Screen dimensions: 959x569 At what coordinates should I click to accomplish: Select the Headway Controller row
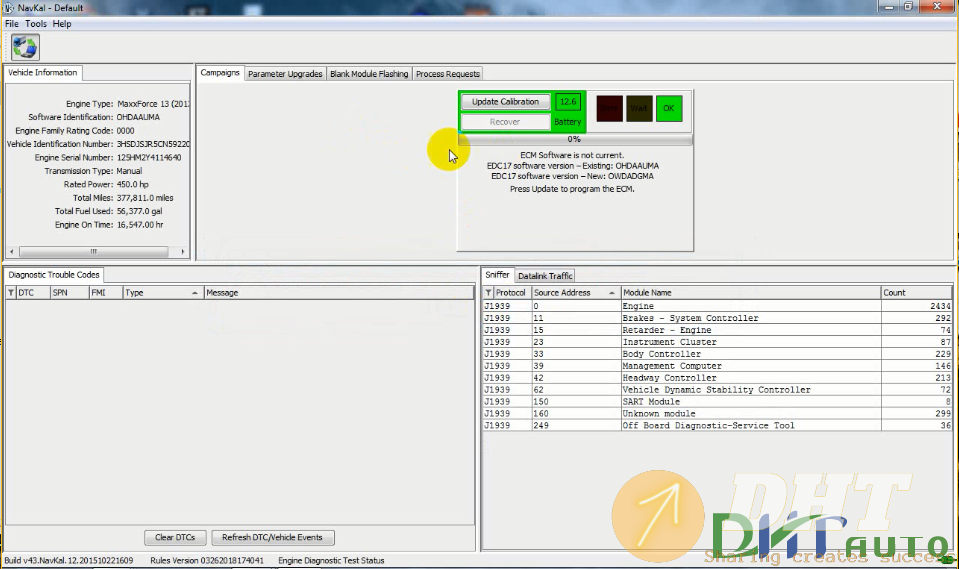pos(717,377)
